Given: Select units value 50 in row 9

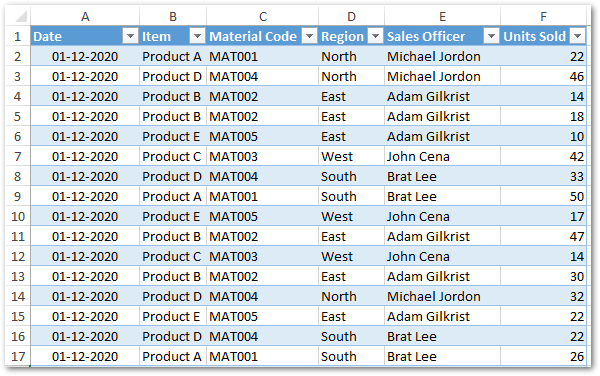Looking at the screenshot, I should click(543, 196).
